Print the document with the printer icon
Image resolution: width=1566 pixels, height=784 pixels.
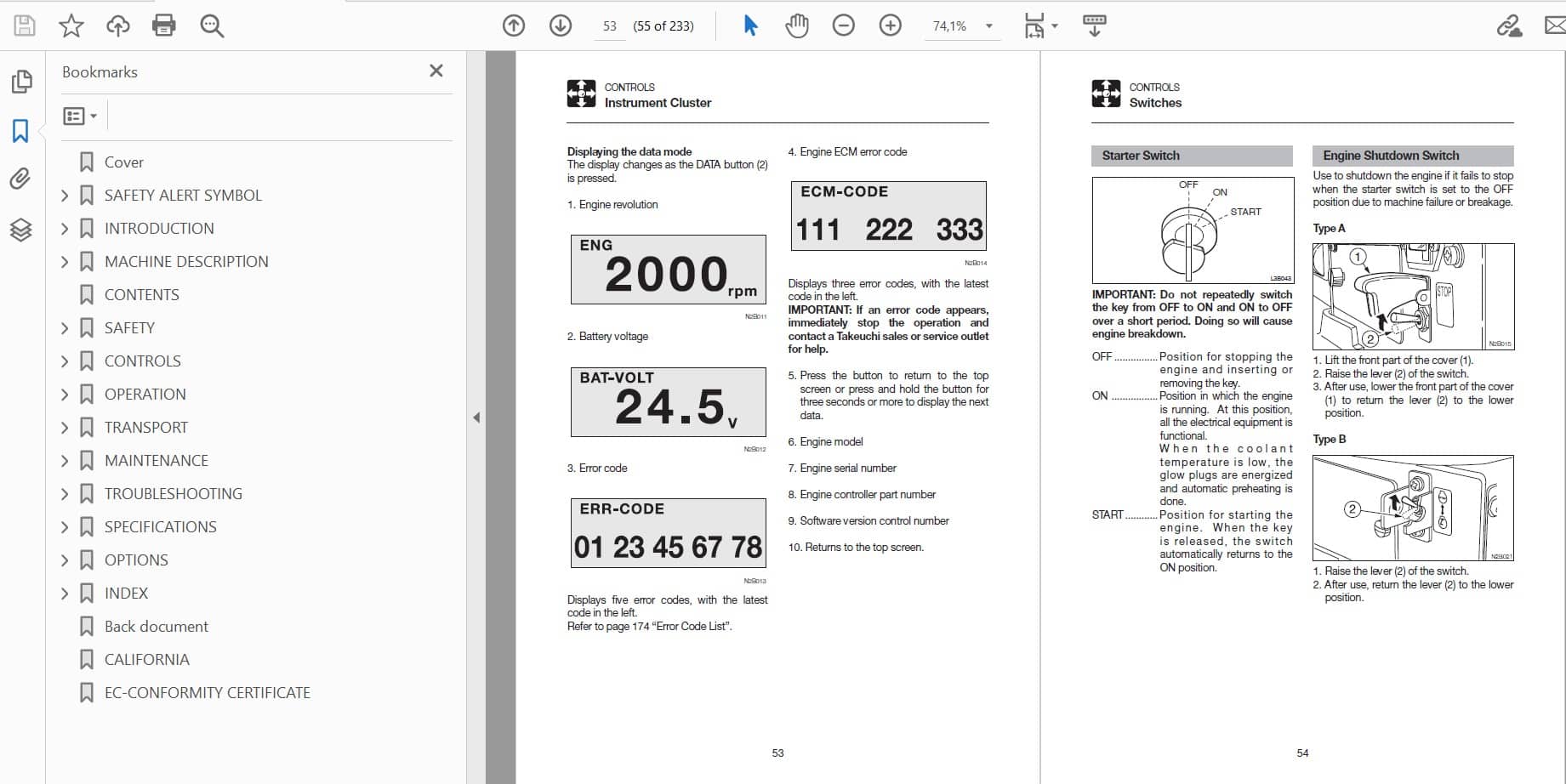[164, 26]
